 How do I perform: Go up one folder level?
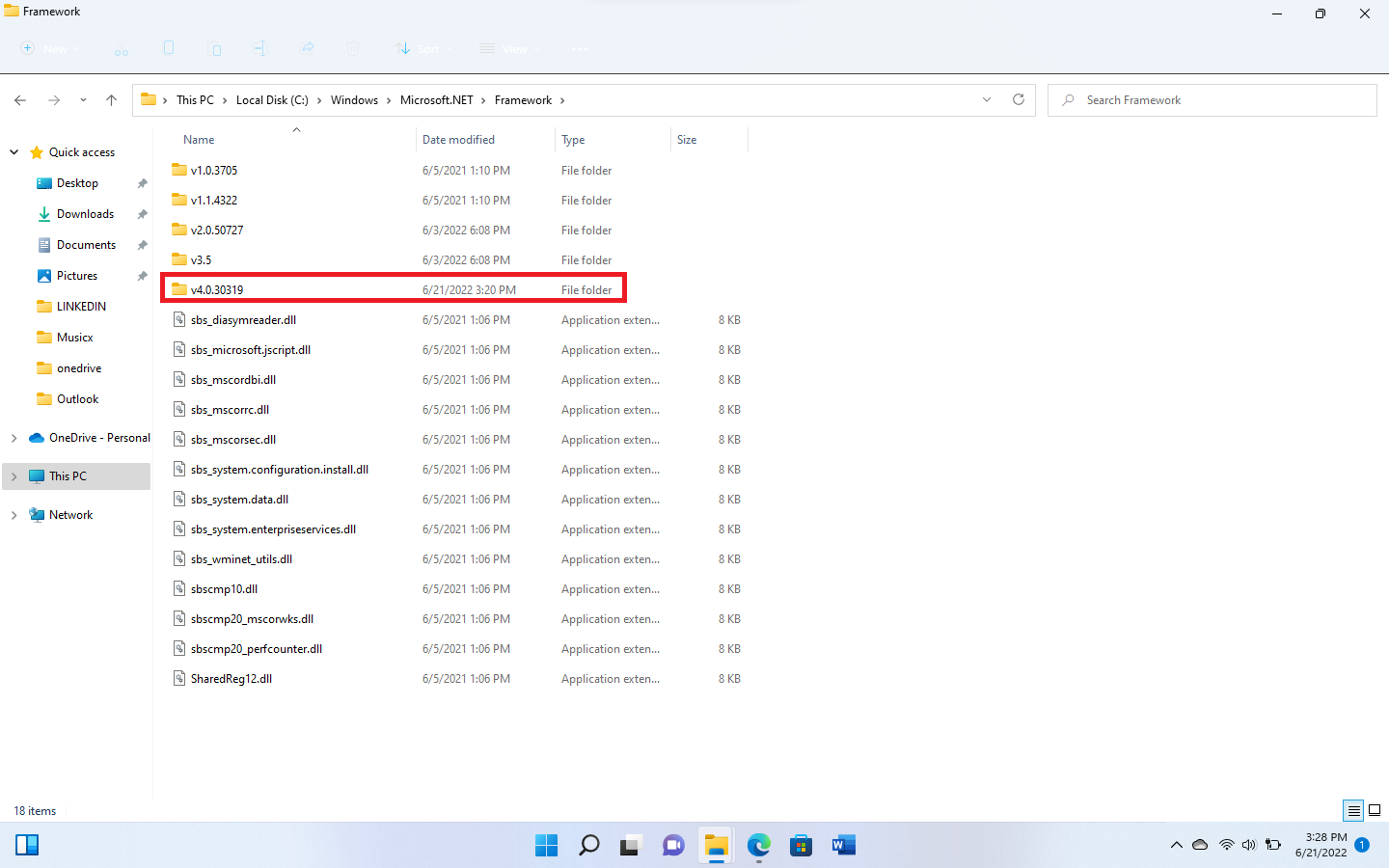coord(112,100)
